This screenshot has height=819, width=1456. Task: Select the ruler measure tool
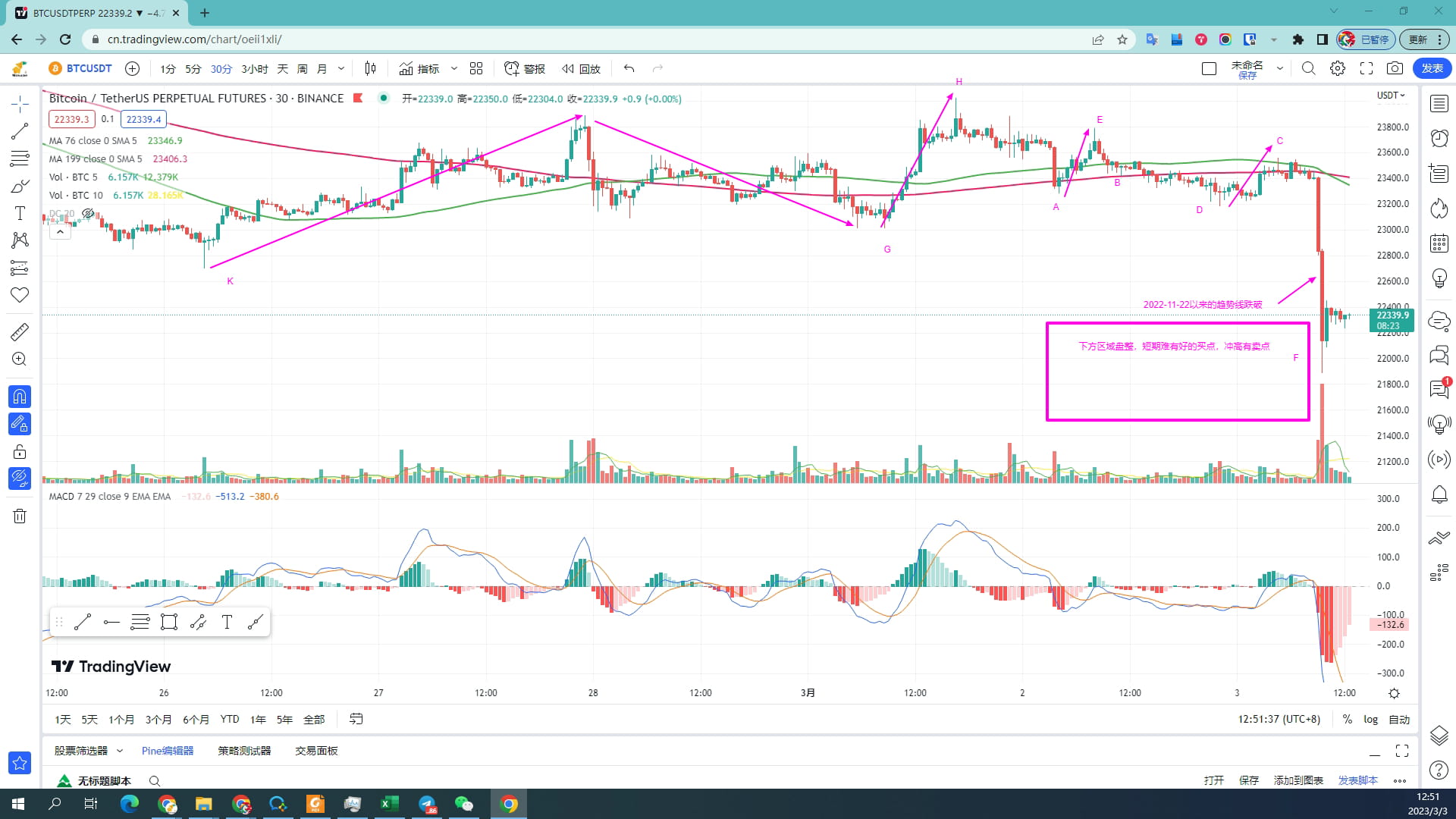20,331
